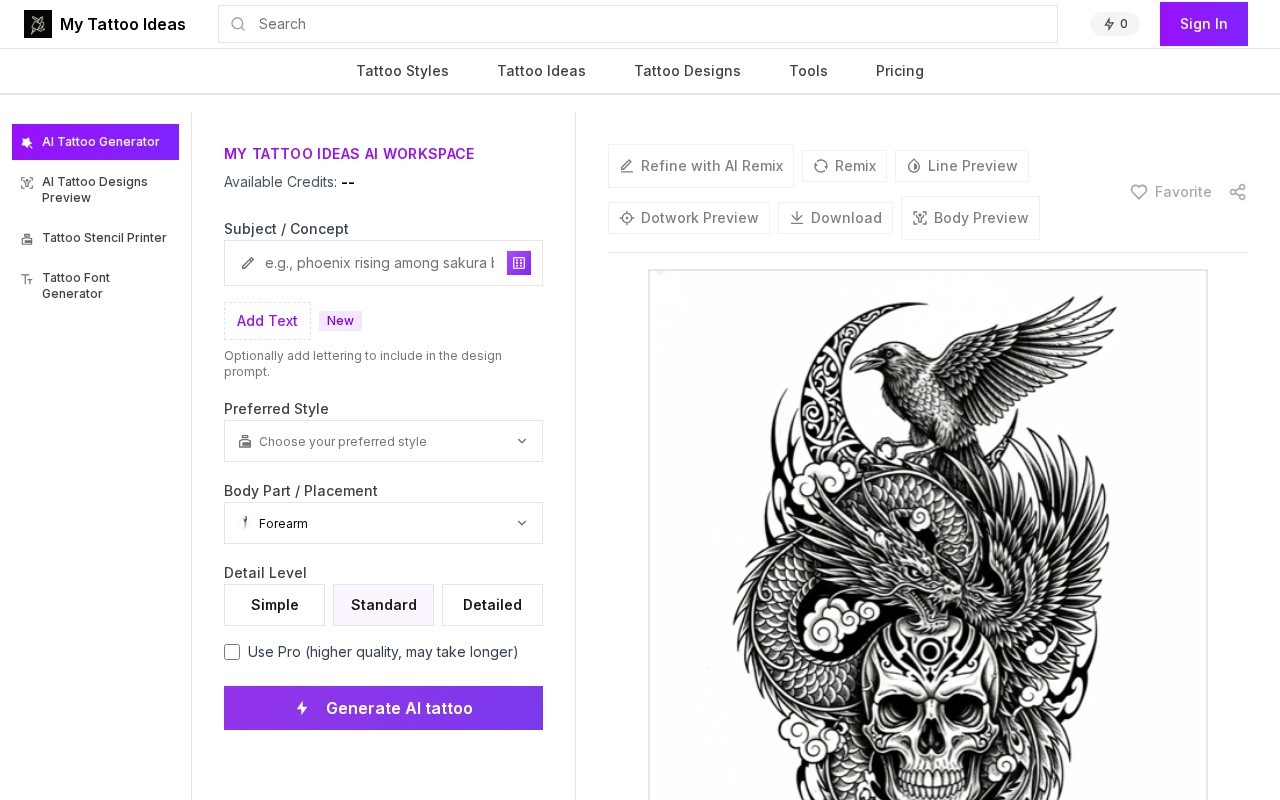Select the Standard detail level
The image size is (1280, 800).
pyautogui.click(x=383, y=605)
